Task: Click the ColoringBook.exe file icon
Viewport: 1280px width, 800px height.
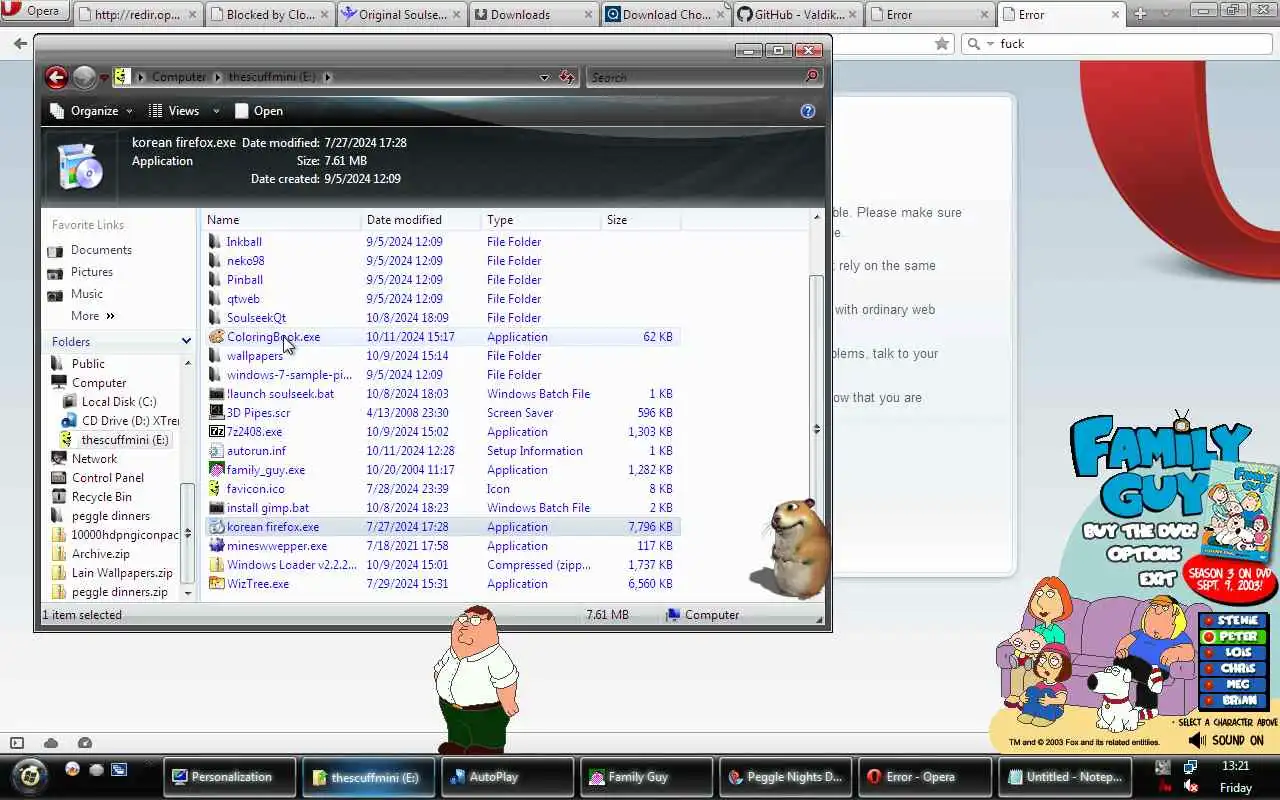Action: coord(216,337)
